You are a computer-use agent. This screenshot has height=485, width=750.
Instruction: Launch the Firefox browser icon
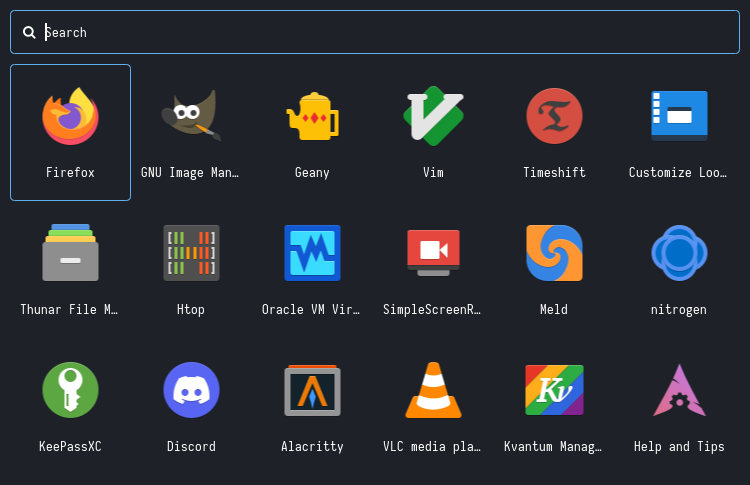coord(70,117)
